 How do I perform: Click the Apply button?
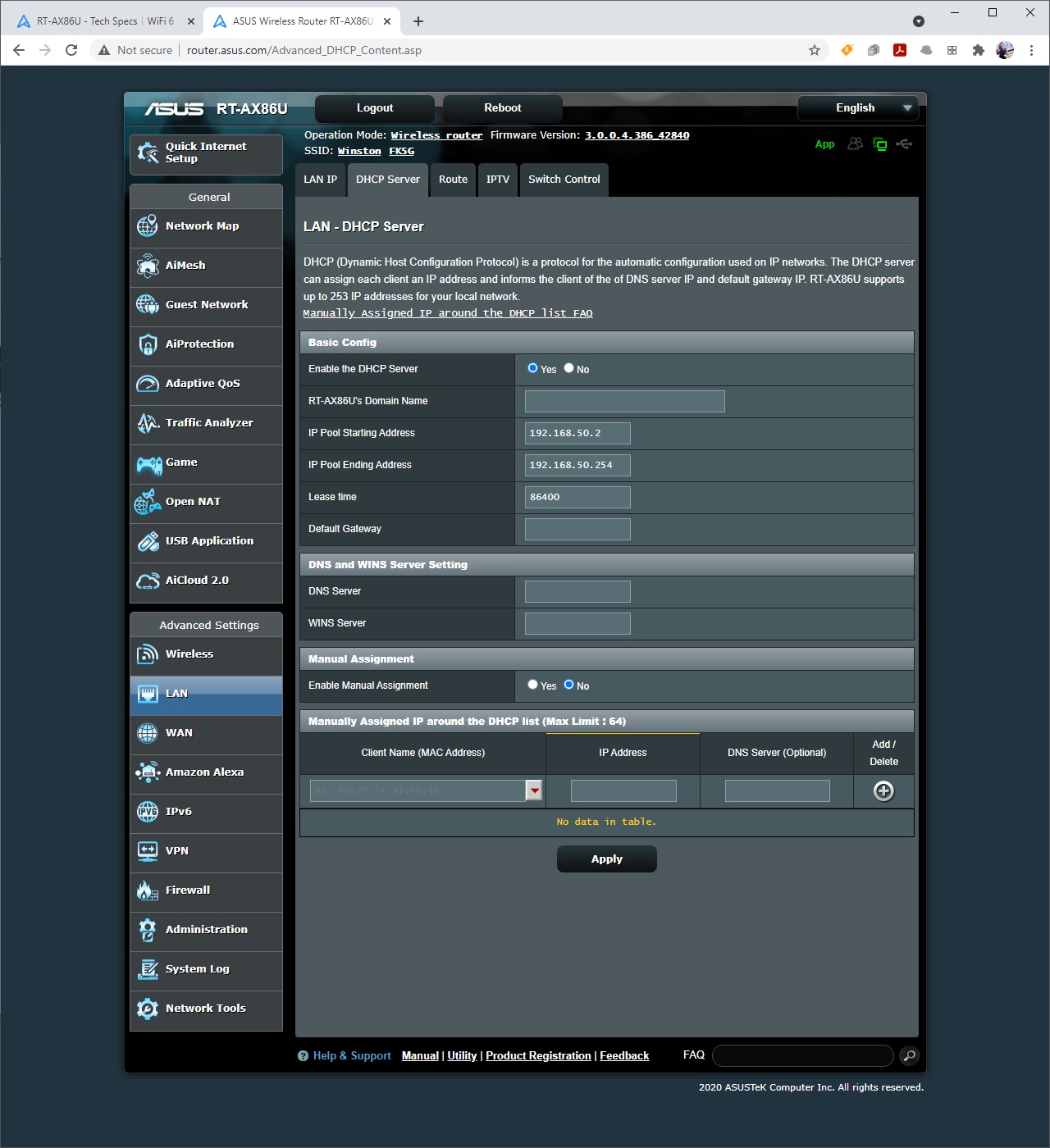pyautogui.click(x=606, y=859)
